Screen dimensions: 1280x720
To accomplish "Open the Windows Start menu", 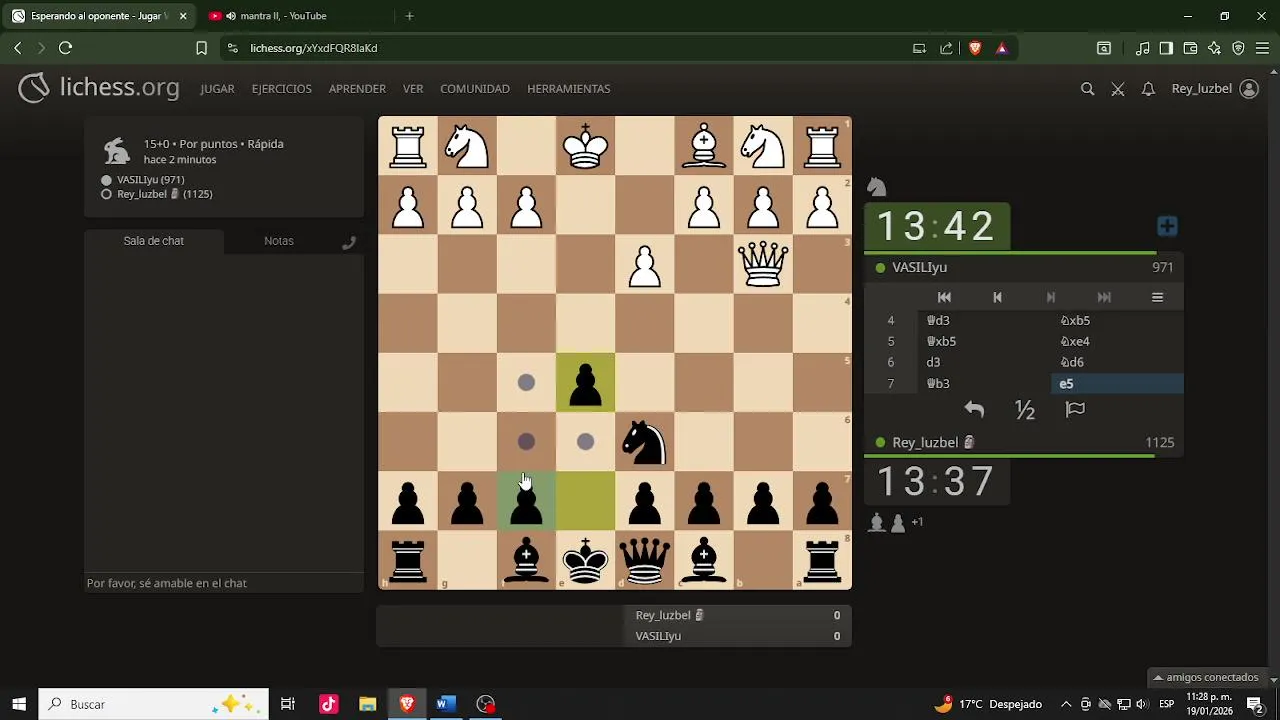I will click(x=19, y=704).
